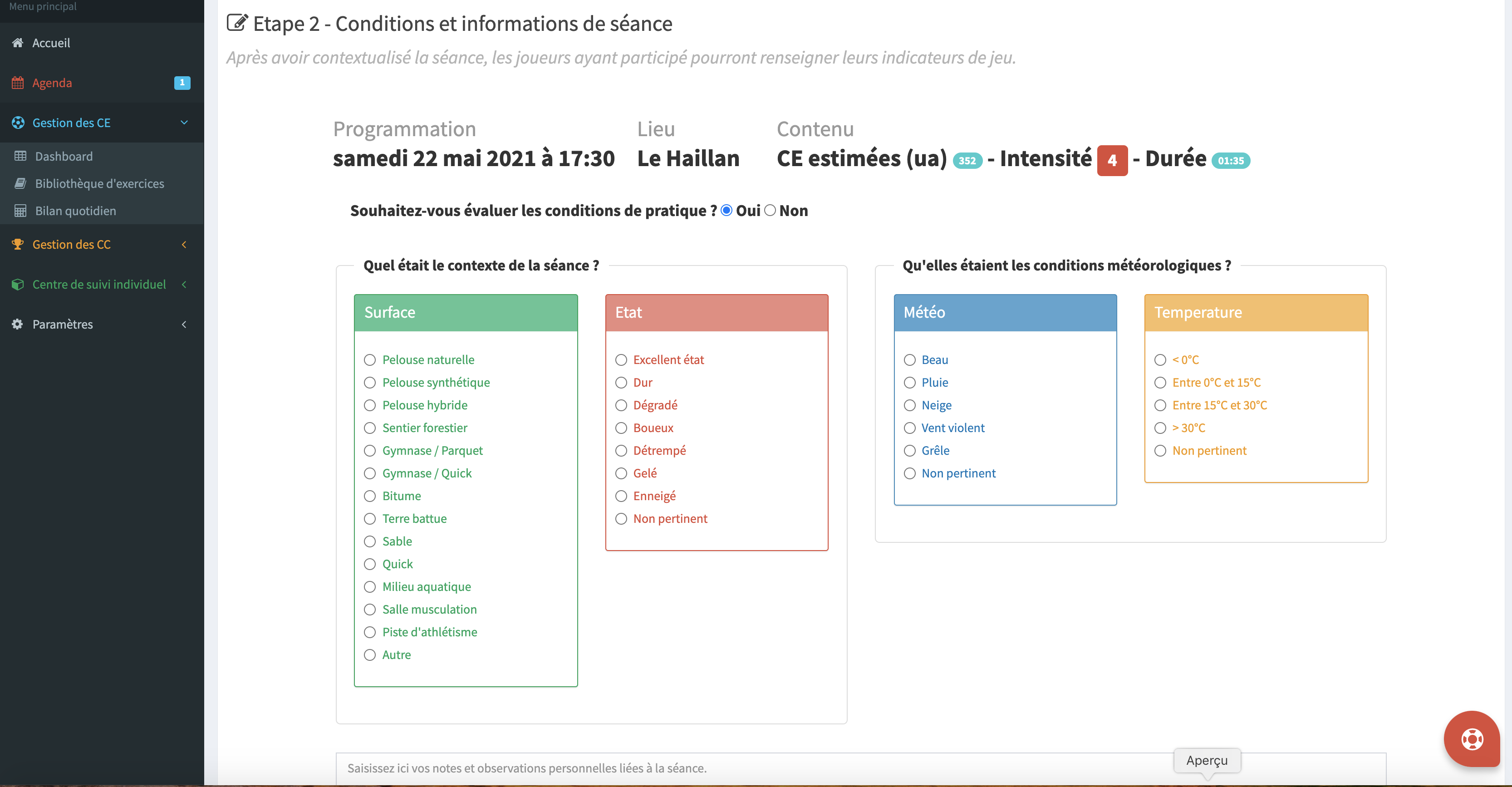Click the 01:35 Durée badge

1231,161
